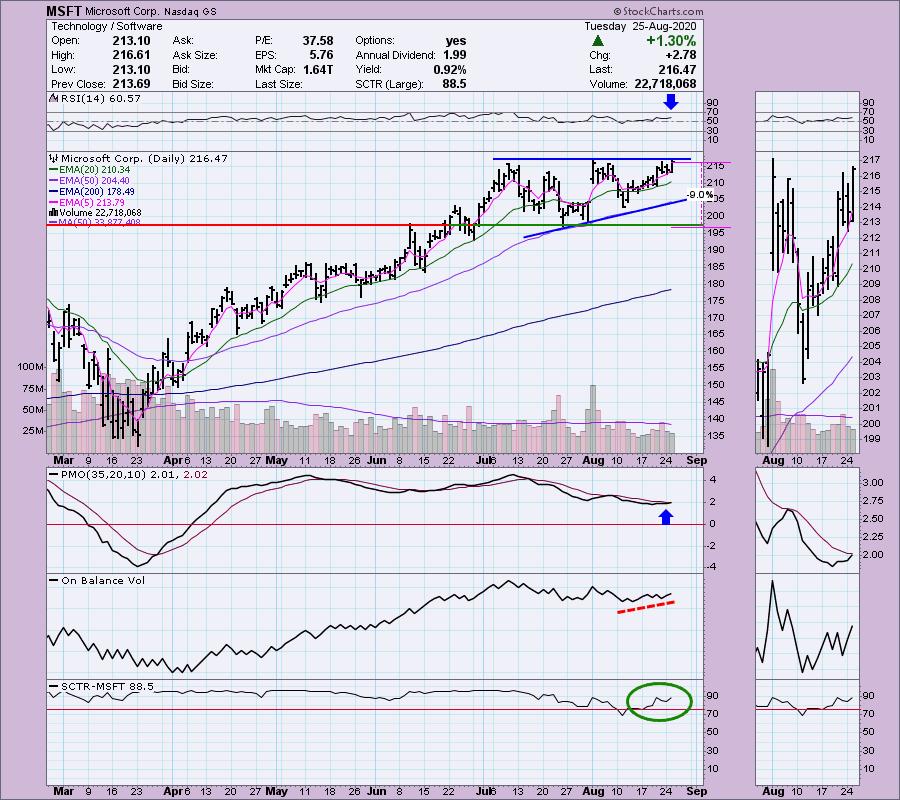
Task: Click the green line swatch beside EMA(20)
Action: 54,170
